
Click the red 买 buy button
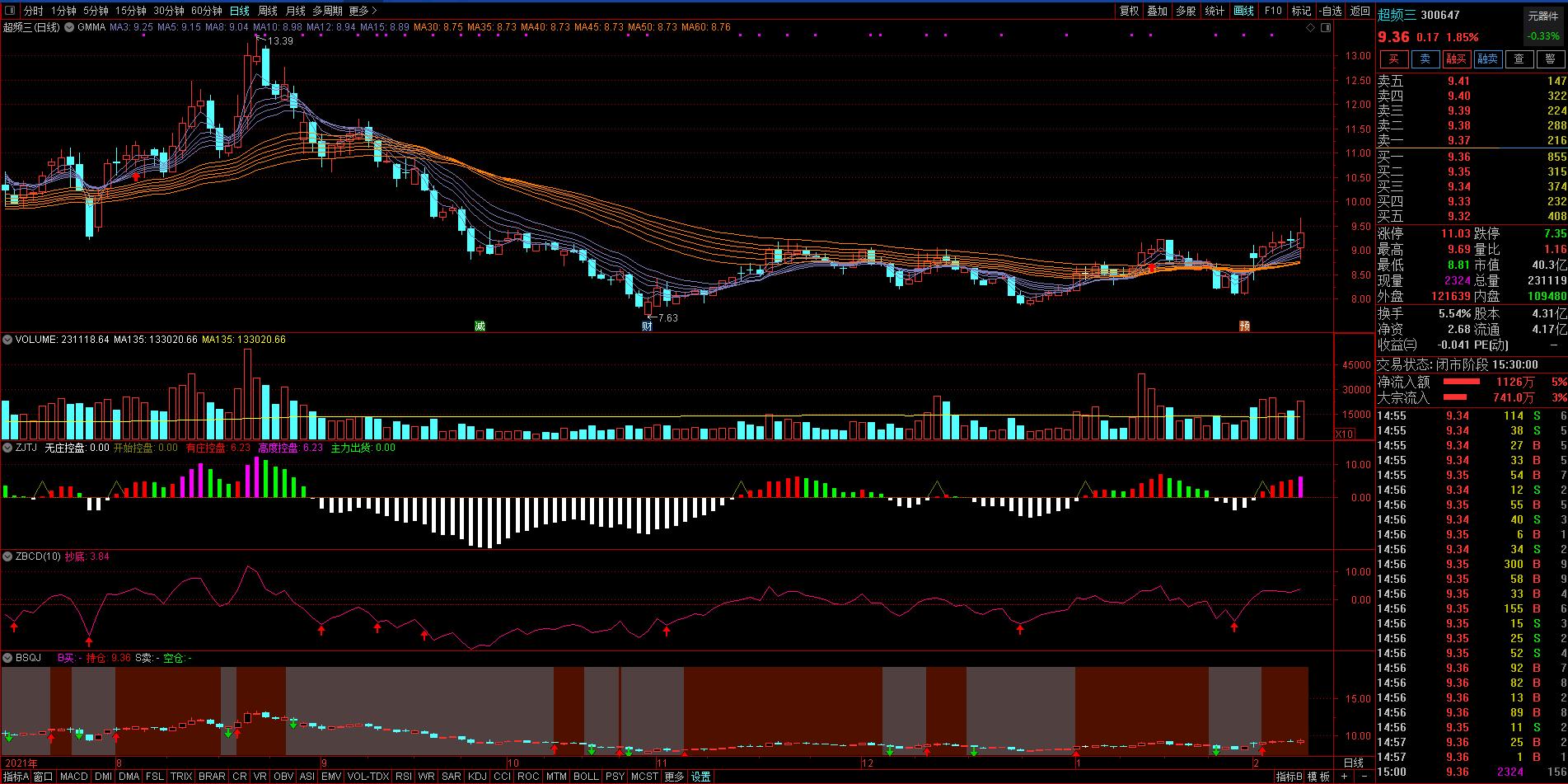point(1393,59)
